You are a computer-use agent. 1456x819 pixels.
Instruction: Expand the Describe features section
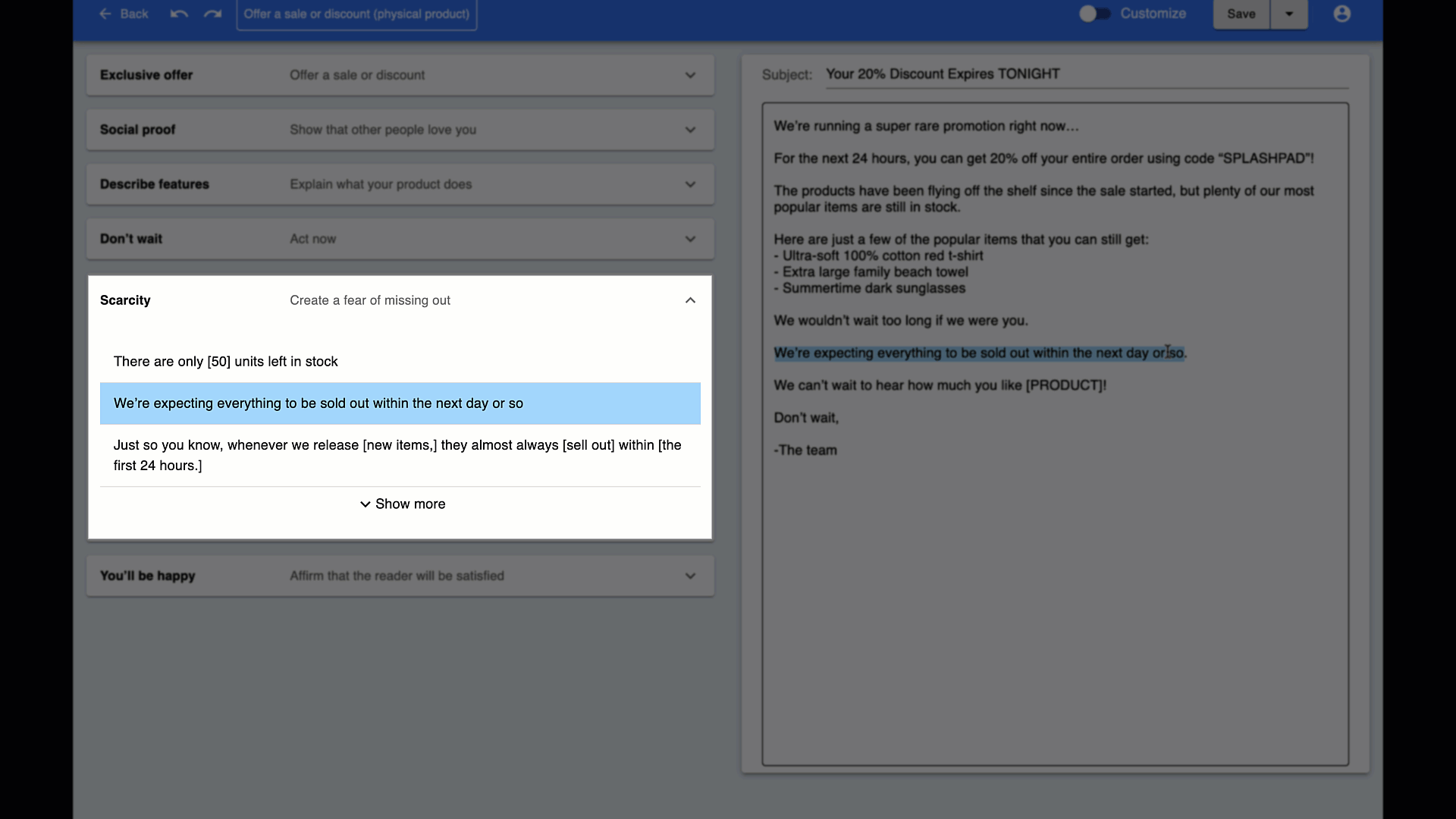tap(689, 184)
